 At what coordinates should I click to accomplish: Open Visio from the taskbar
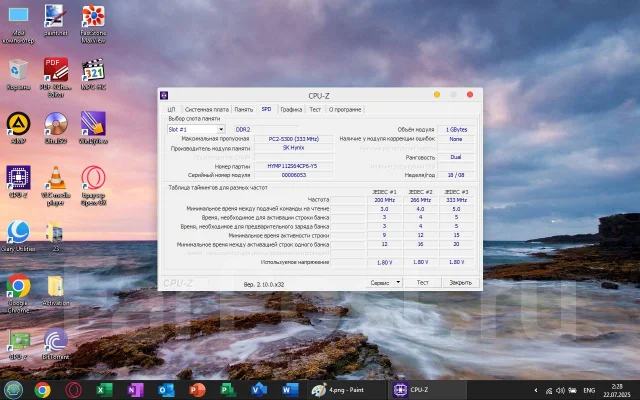point(259,390)
